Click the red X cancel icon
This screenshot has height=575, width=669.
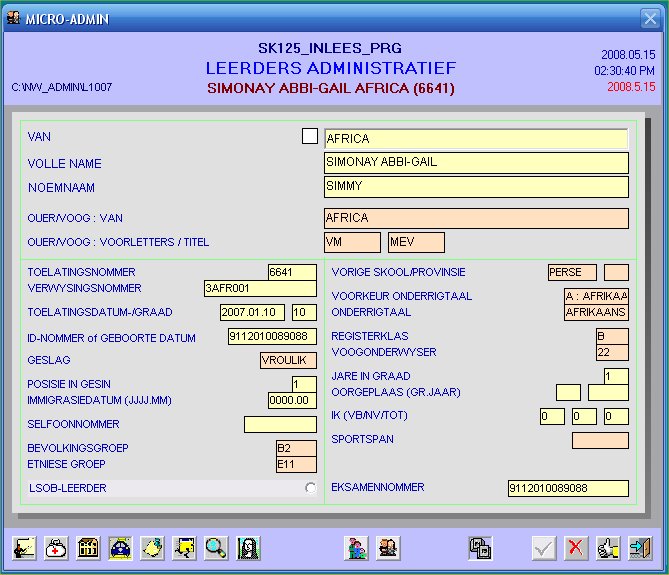[575, 547]
